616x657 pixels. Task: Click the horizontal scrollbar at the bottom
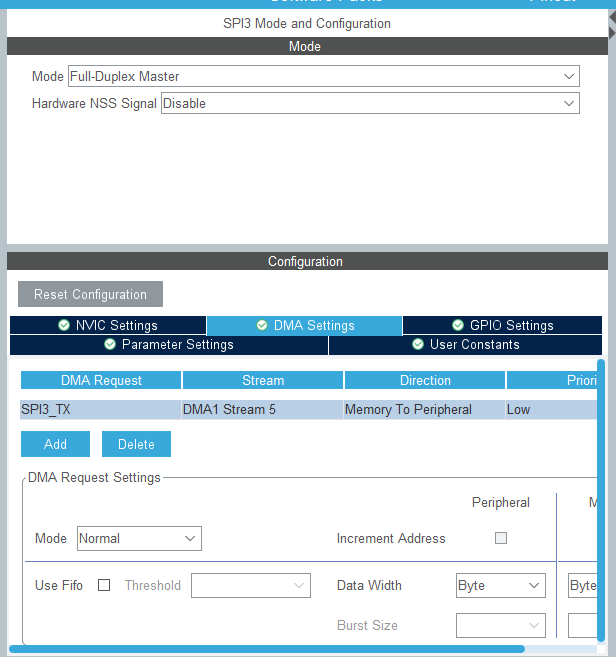coord(267,649)
